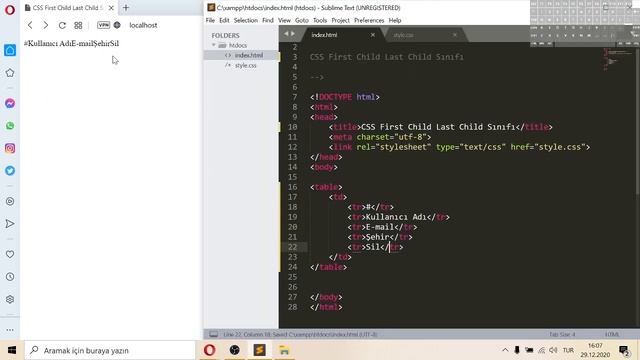
Task: Click the send flow arrow sidebar icon
Action: 10,224
